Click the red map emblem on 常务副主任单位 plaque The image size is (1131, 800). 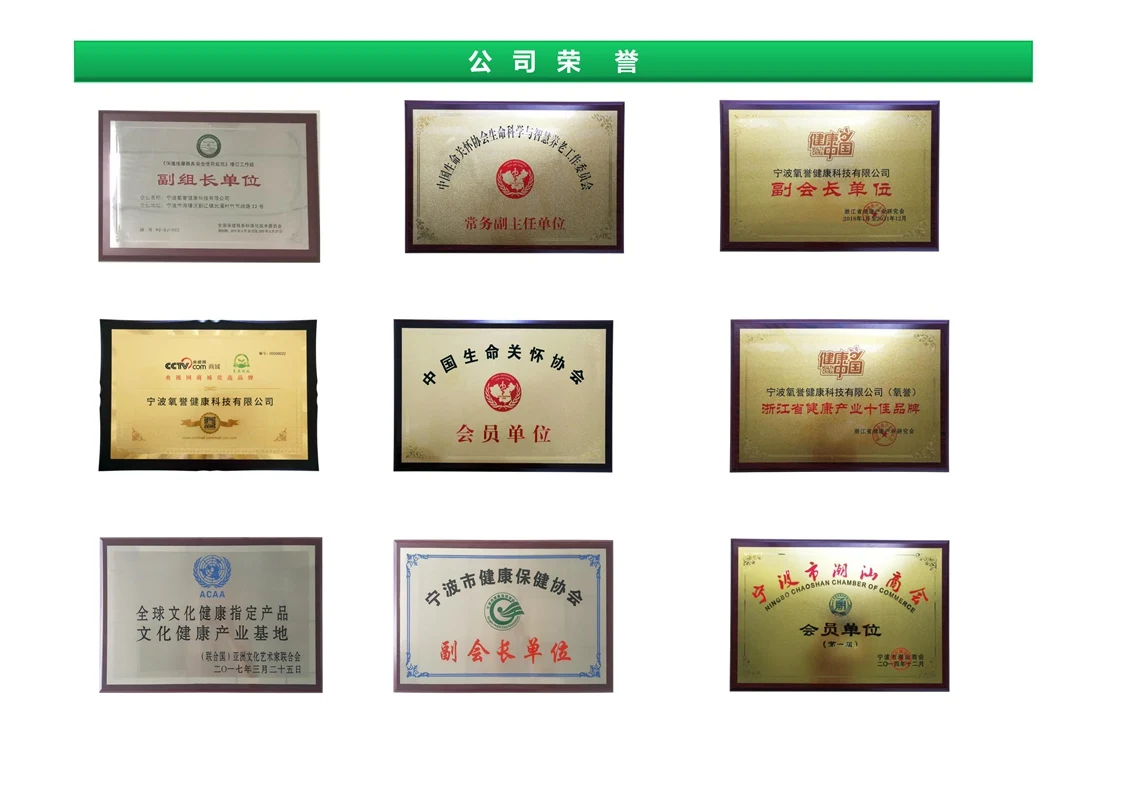(x=515, y=178)
